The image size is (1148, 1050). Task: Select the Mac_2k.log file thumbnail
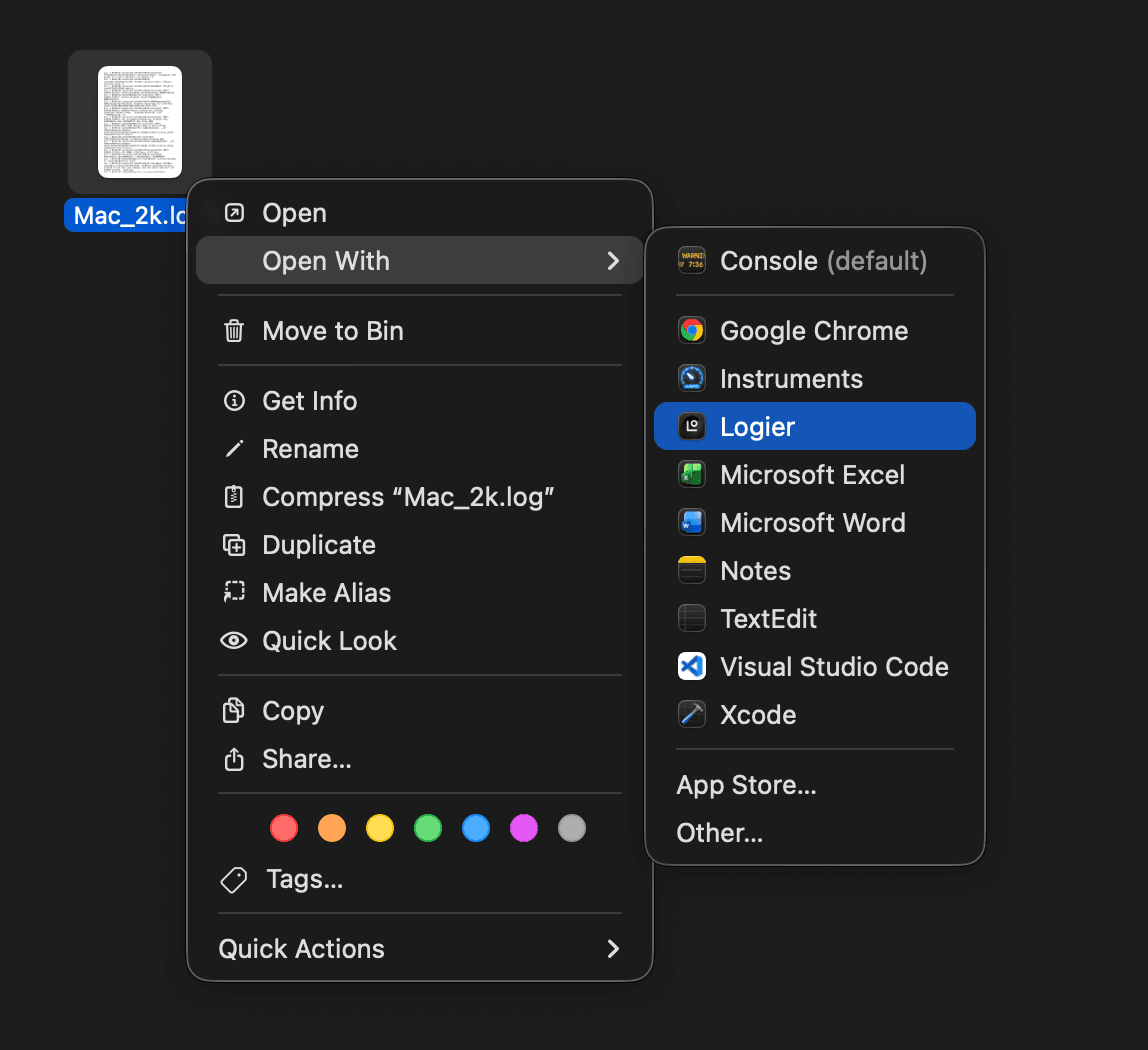pos(140,122)
